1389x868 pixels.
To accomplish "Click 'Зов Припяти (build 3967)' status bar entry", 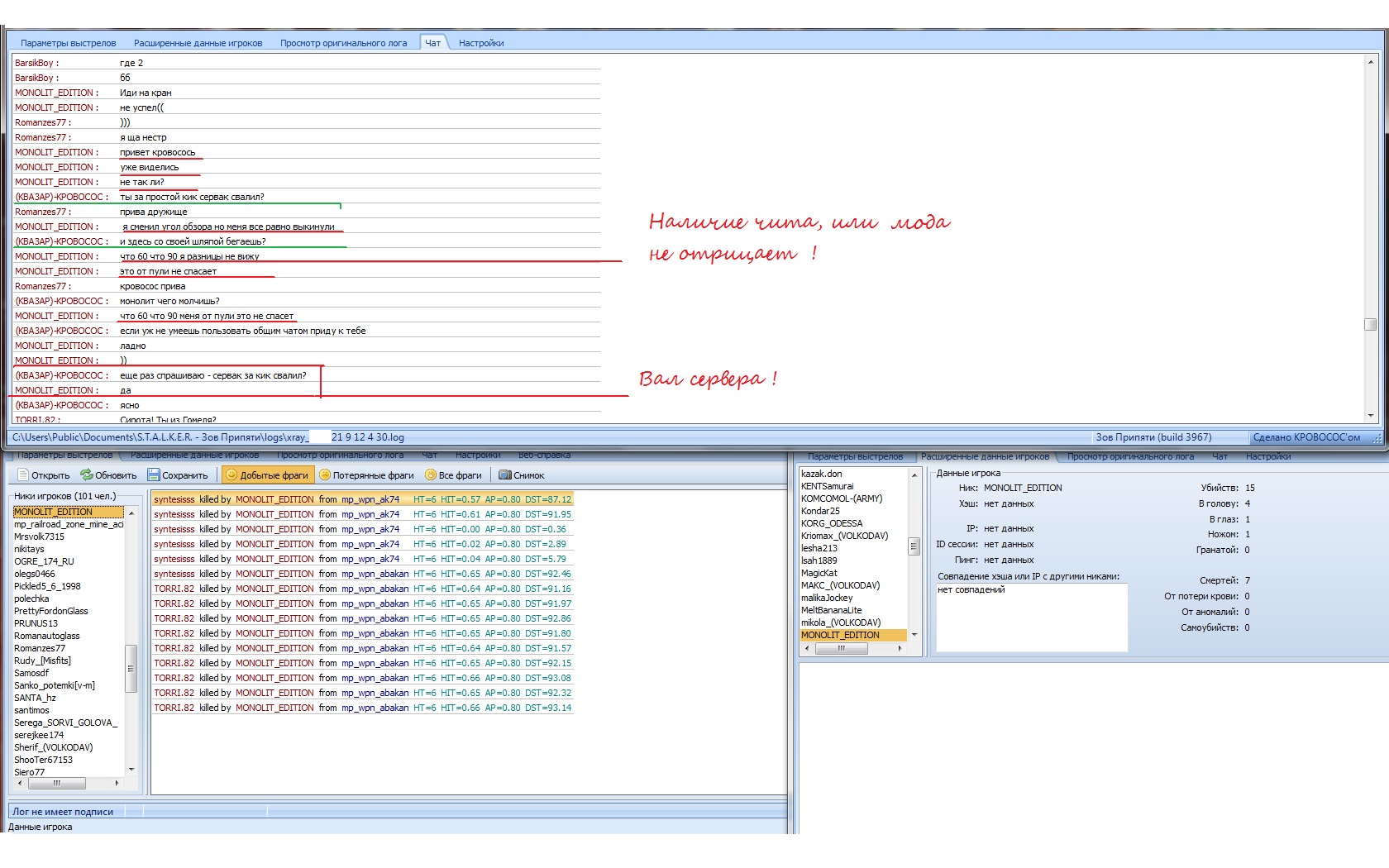I will click(x=1153, y=437).
